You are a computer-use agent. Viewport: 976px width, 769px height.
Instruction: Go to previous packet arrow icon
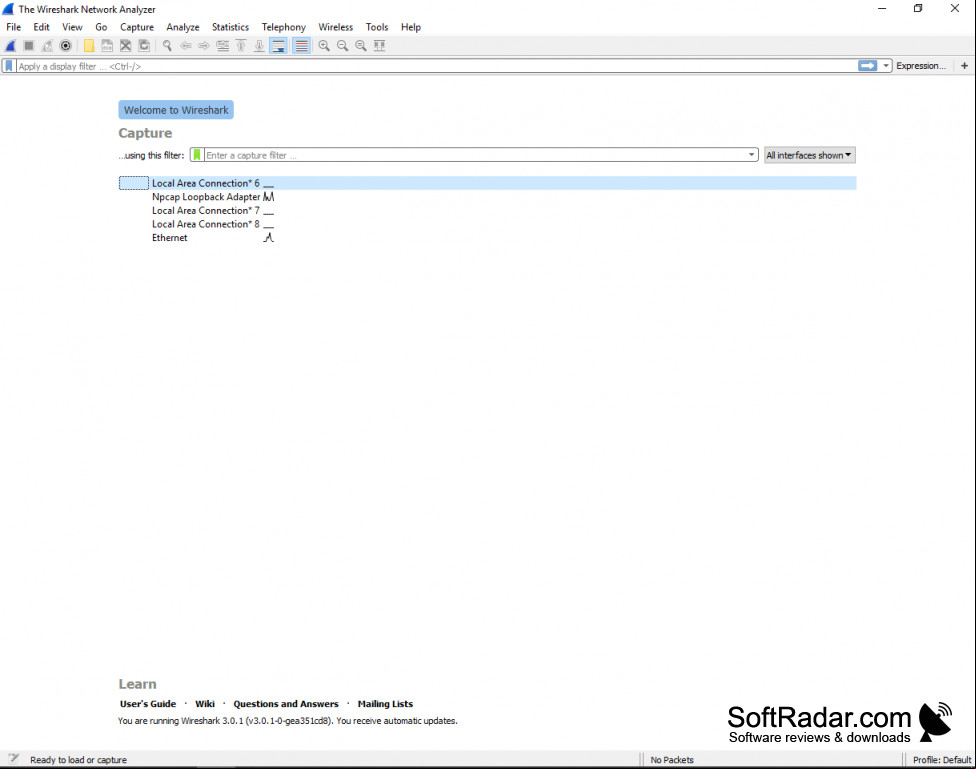pyautogui.click(x=185, y=45)
